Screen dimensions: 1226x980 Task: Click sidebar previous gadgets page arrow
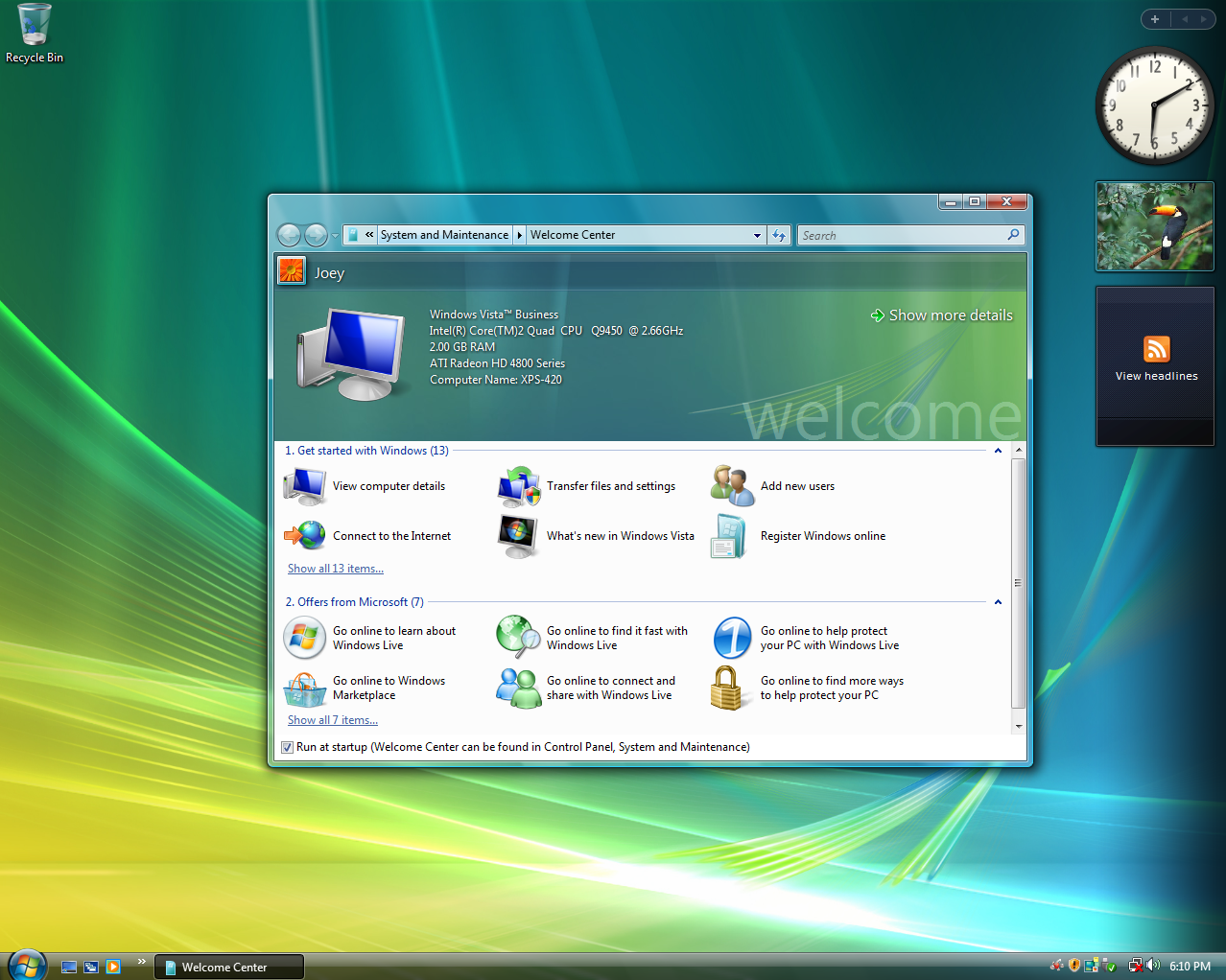click(1185, 19)
